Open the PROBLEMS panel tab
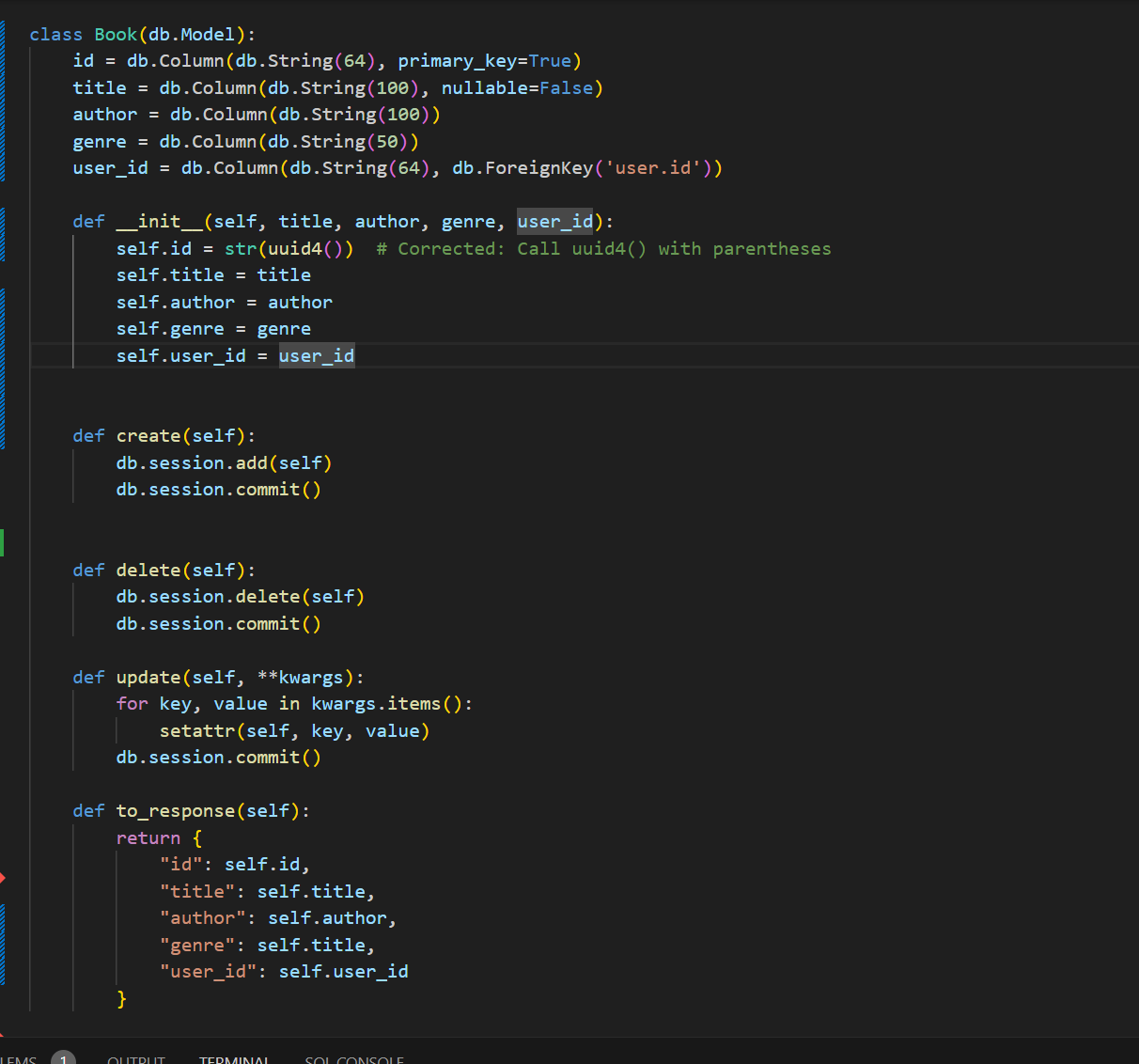The image size is (1139, 1064). pos(17,1059)
